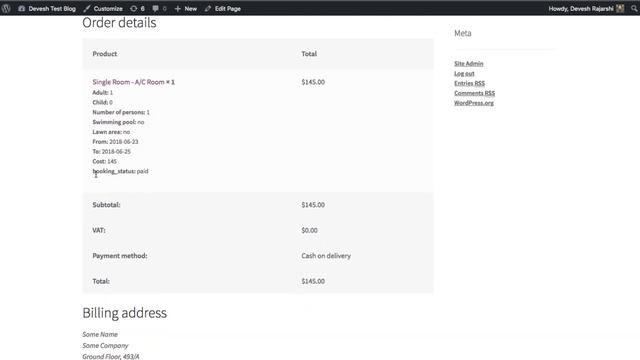
Task: Click the Cost: 145 line
Action: (104, 161)
